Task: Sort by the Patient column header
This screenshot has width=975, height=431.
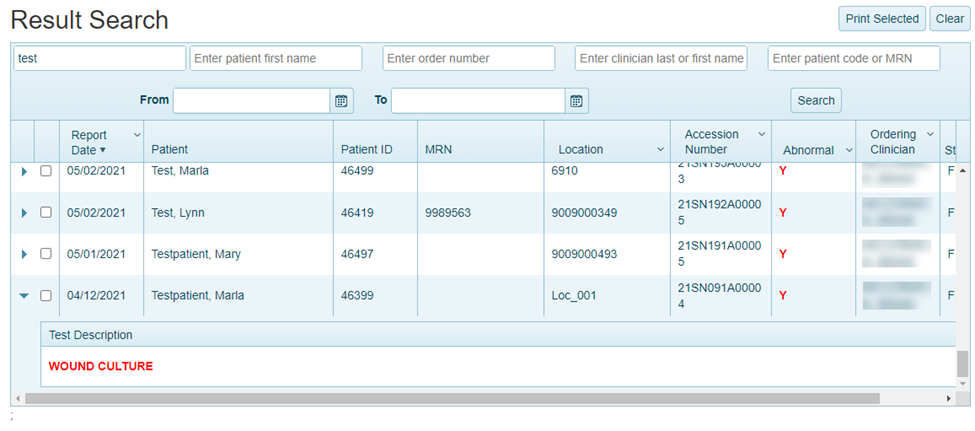Action: pos(170,150)
